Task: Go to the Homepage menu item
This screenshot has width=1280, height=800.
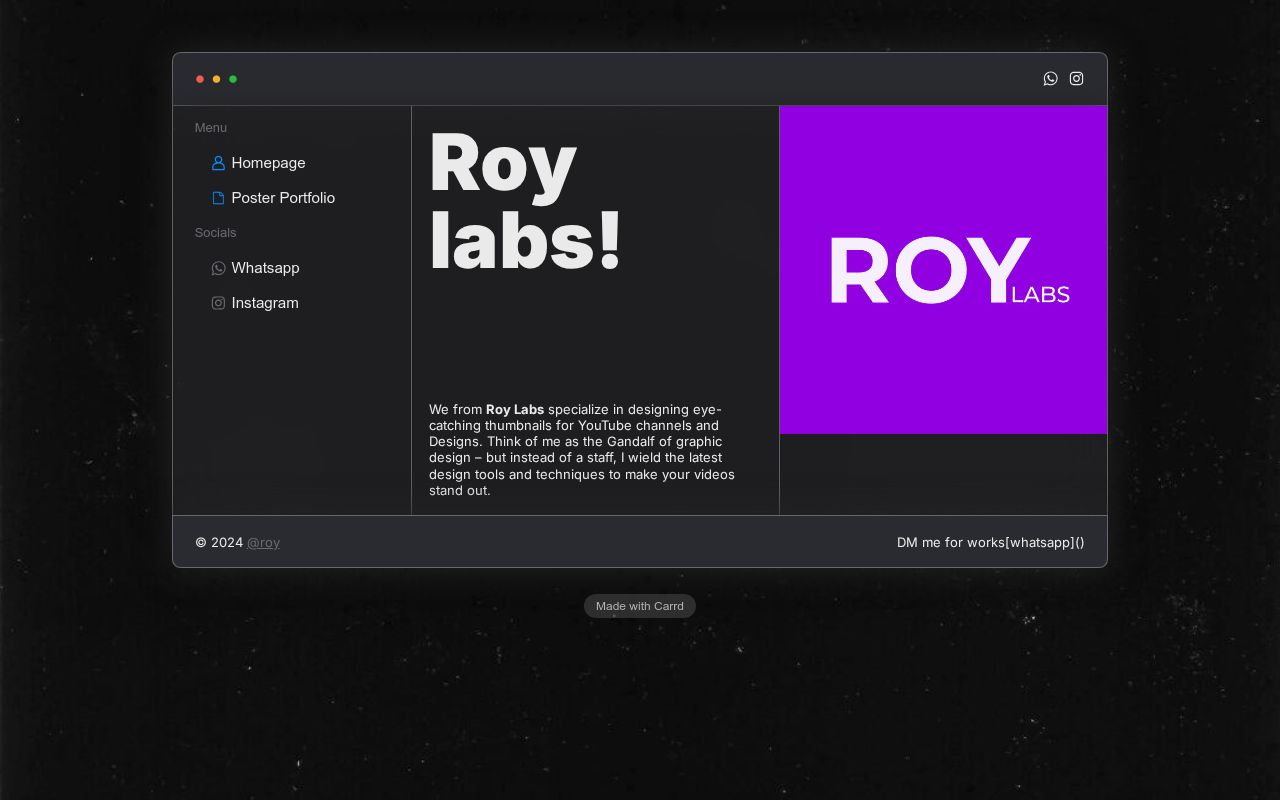Action: pyautogui.click(x=268, y=163)
